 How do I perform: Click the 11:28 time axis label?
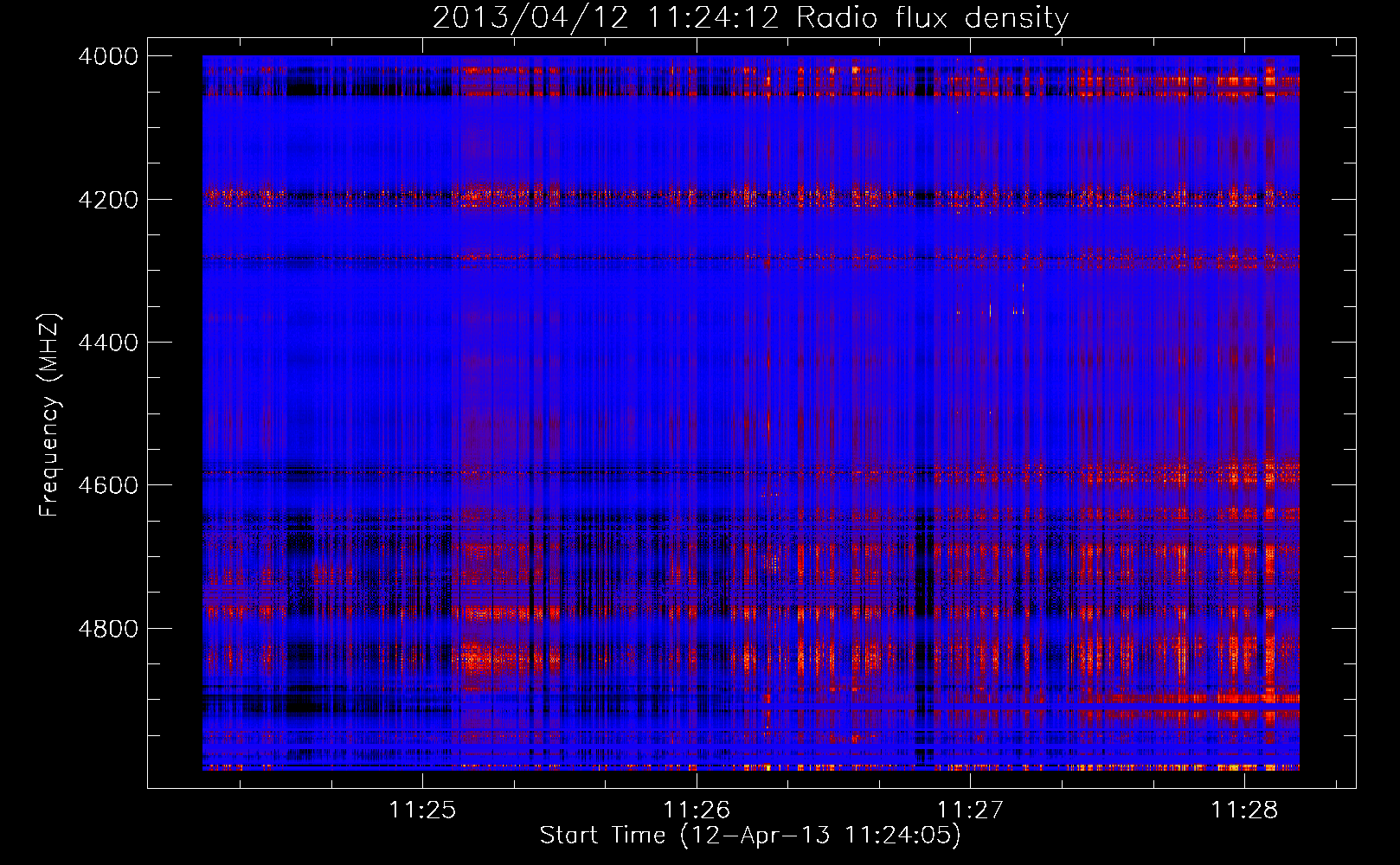pyautogui.click(x=1243, y=810)
